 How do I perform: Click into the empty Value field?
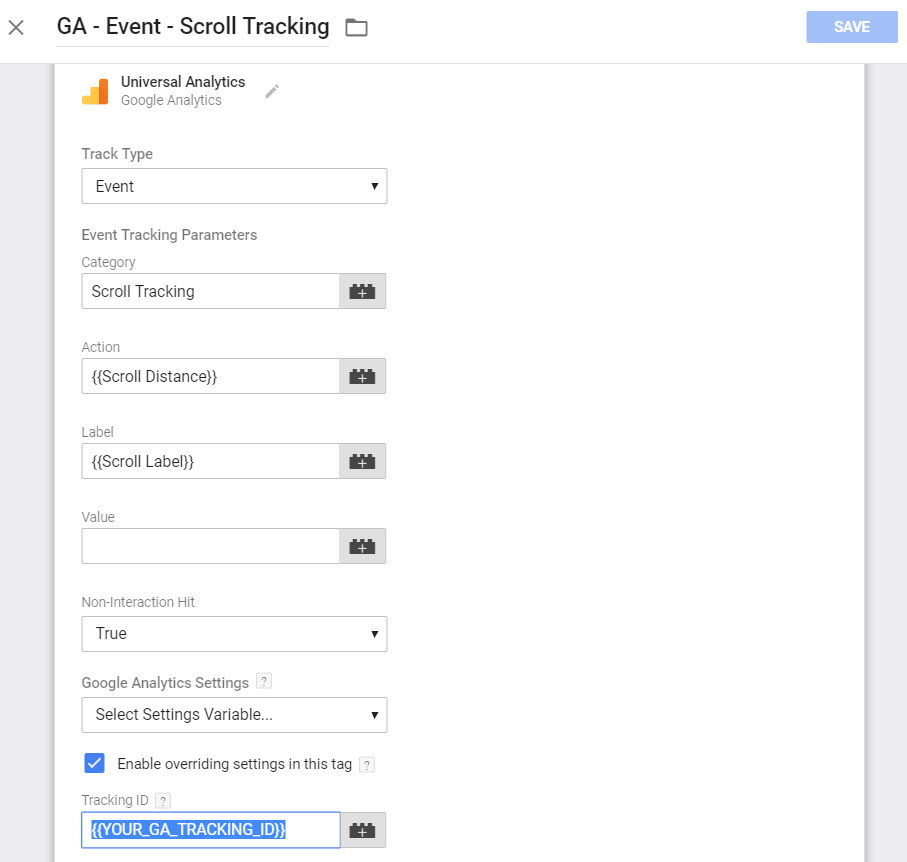pyautogui.click(x=210, y=546)
